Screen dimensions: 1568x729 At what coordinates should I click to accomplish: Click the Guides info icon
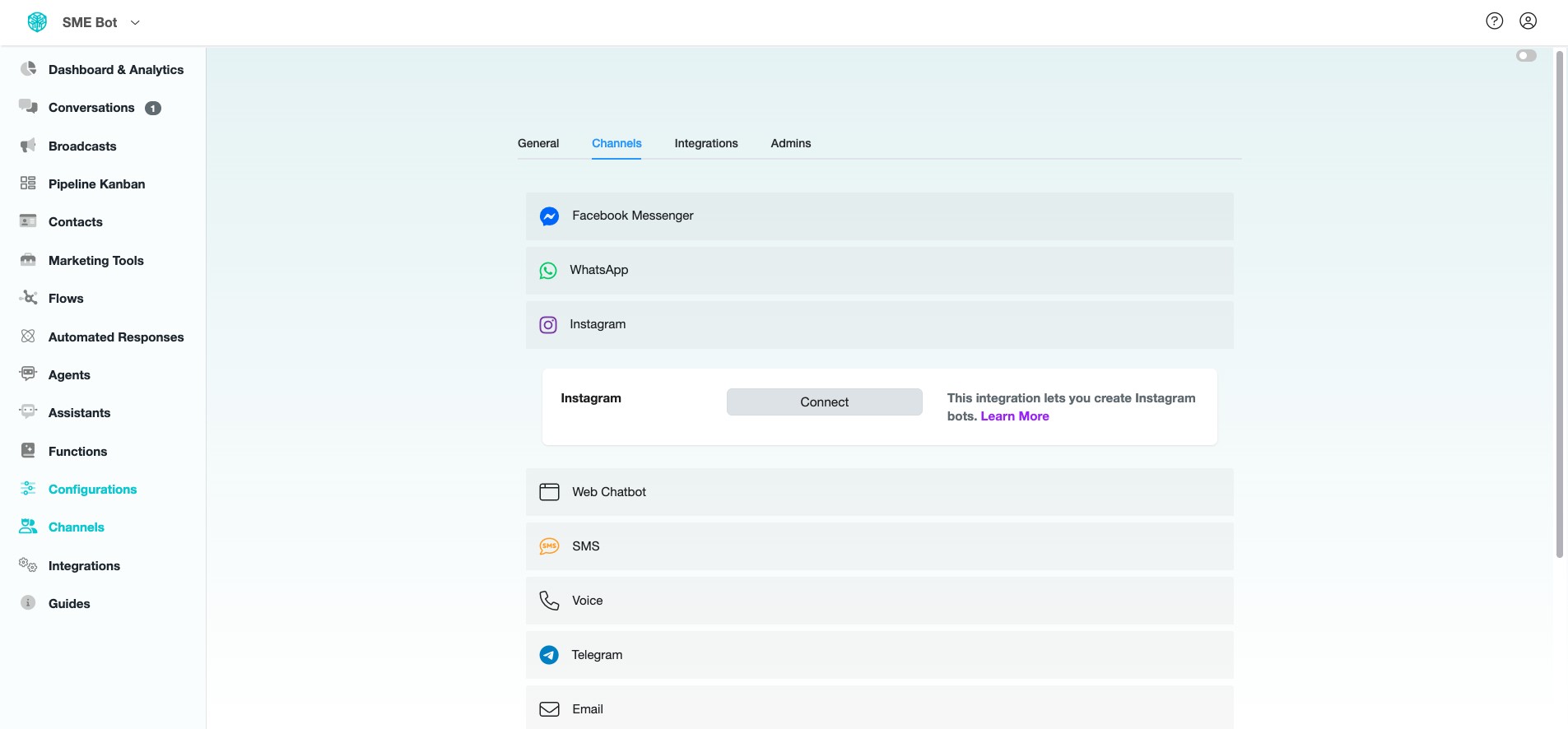29,603
